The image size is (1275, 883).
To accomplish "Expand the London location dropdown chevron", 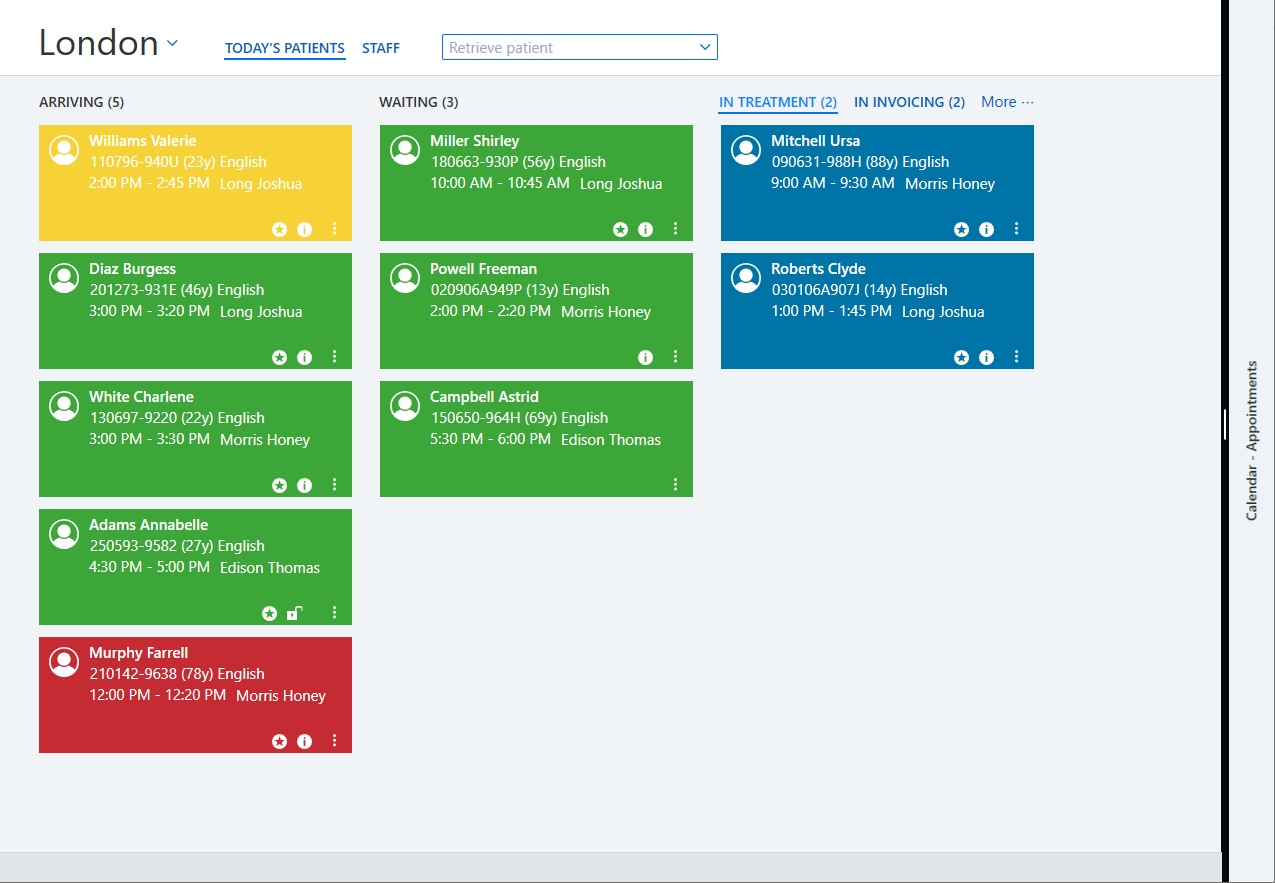I will [172, 43].
